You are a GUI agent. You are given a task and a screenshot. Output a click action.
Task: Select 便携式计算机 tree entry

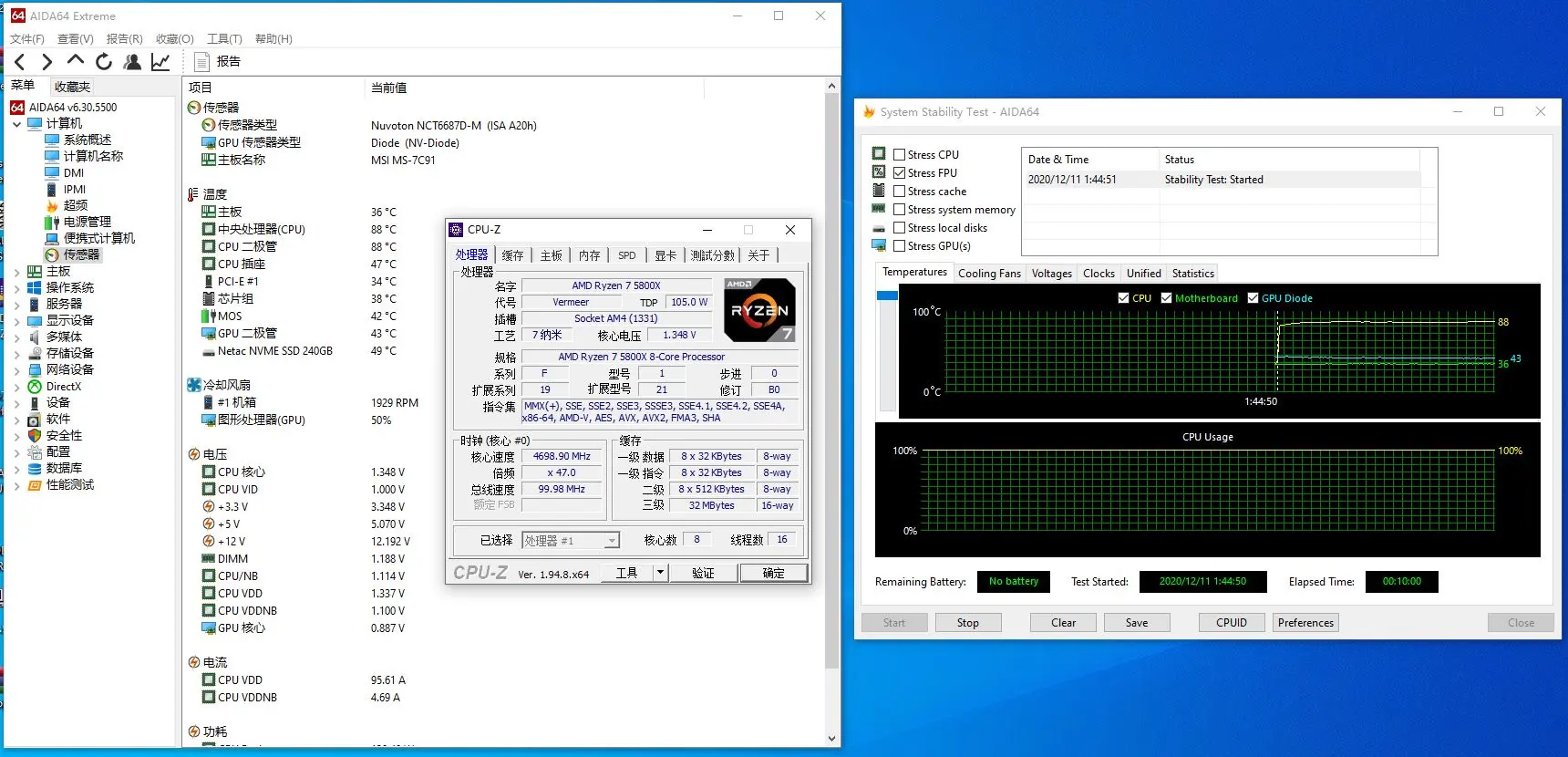(98, 238)
